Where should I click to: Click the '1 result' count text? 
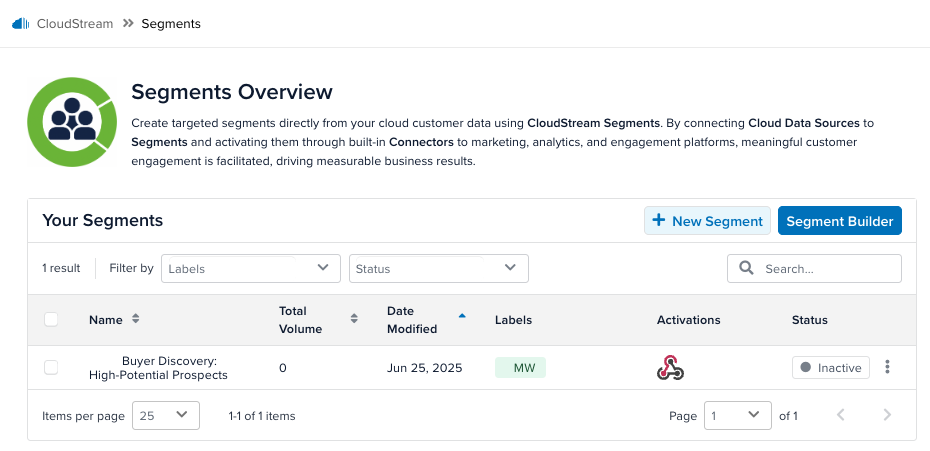61,268
